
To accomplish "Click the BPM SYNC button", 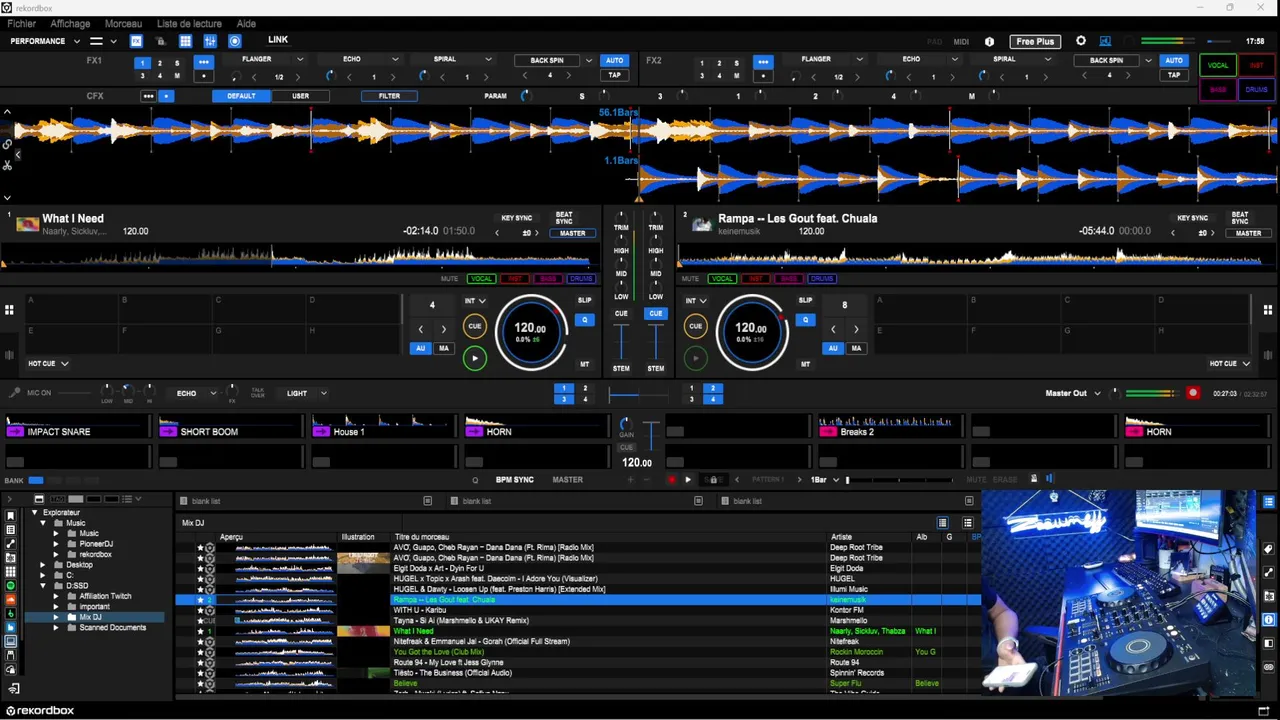I will pos(515,480).
